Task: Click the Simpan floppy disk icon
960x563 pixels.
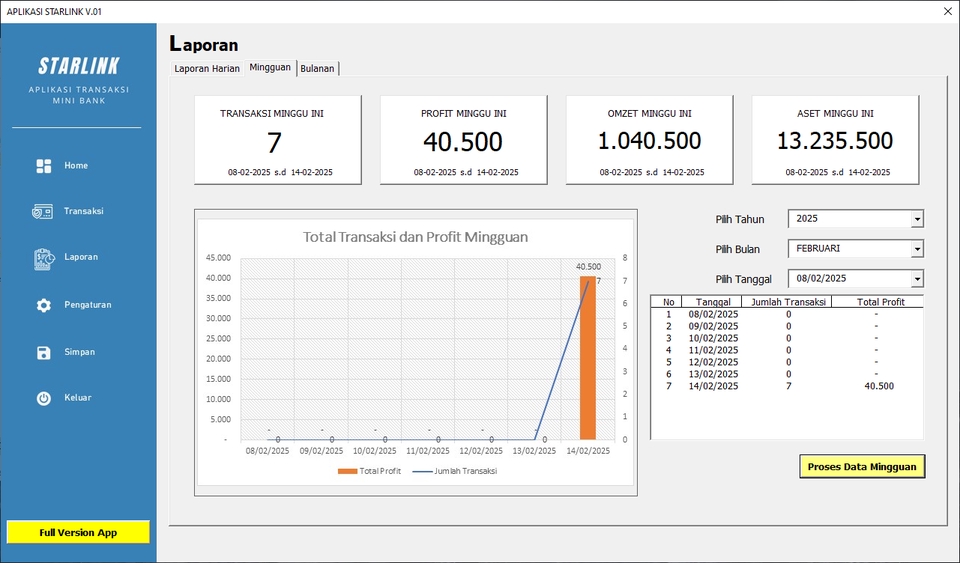Action: [x=43, y=352]
